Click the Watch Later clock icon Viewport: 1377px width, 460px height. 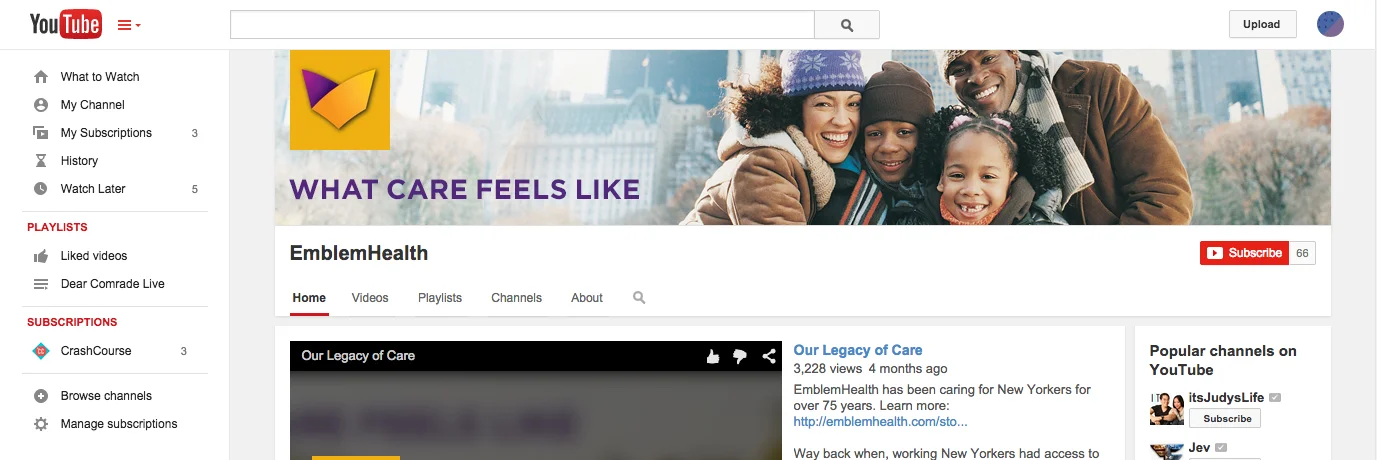click(41, 189)
